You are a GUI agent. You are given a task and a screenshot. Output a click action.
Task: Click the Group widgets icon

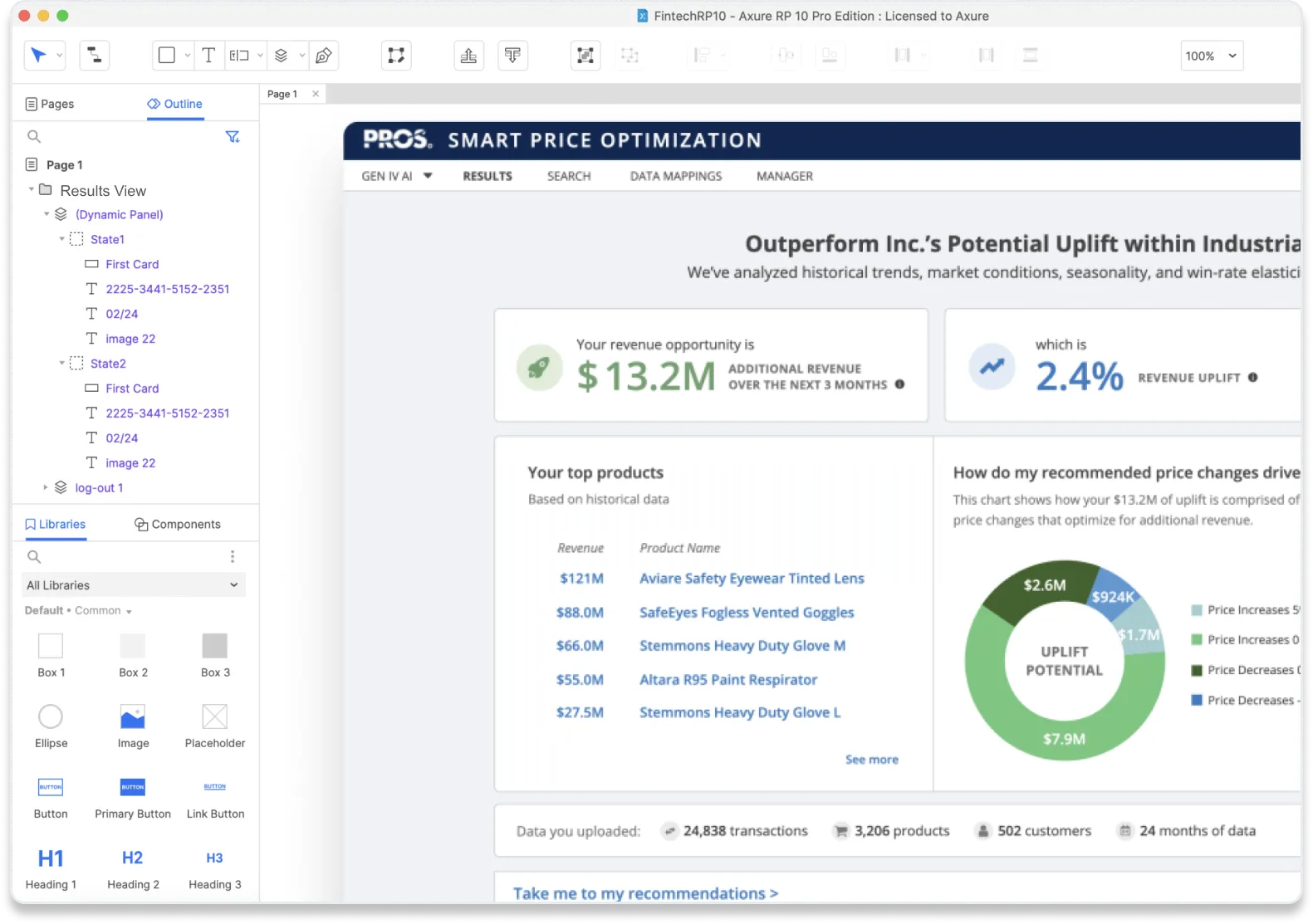click(585, 56)
